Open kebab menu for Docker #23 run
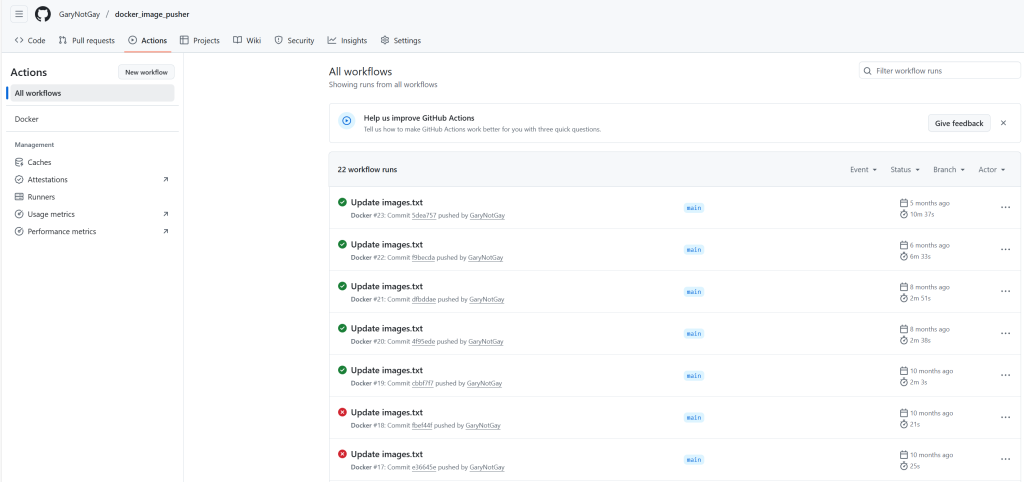This screenshot has height=482, width=1024. (1005, 208)
